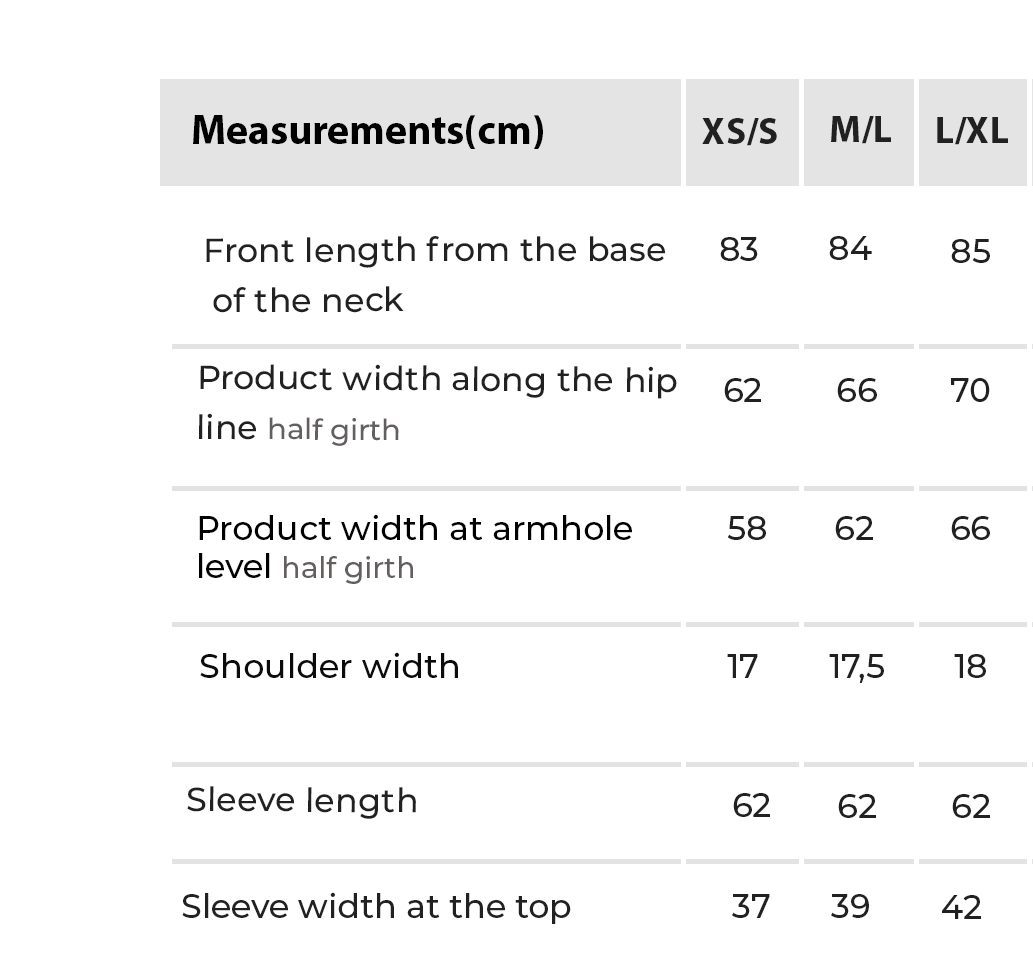Click the front length value 84
Screen dimensions: 1033x974
click(850, 249)
